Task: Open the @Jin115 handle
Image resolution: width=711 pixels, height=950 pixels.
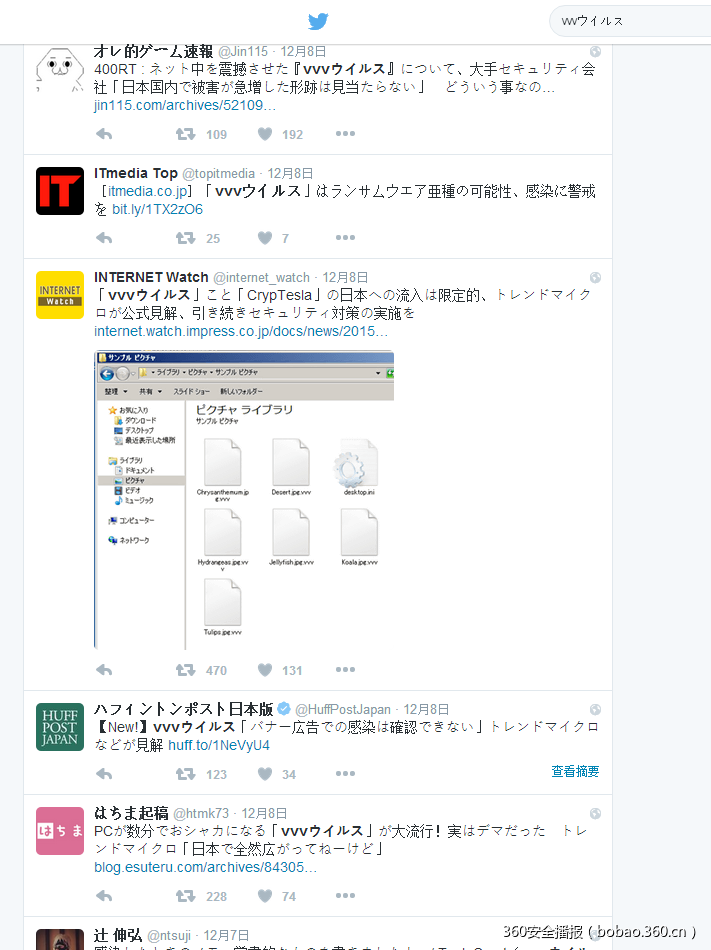Action: pos(243,51)
